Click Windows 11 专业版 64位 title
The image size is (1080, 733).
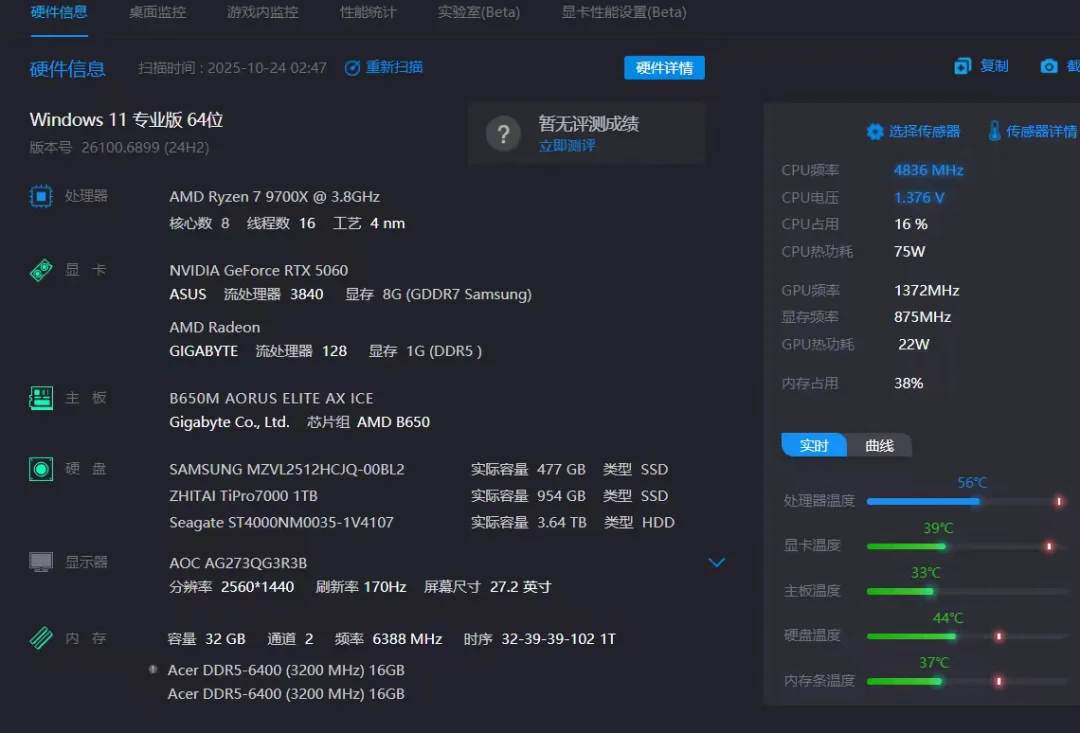point(126,120)
